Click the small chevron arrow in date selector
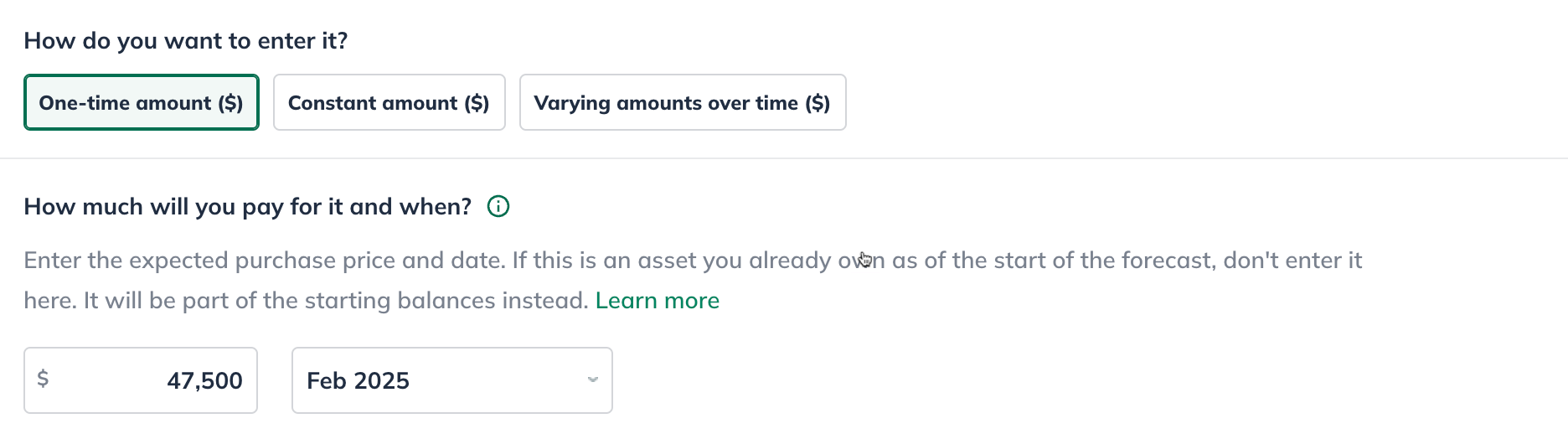Screen dimensions: 1568x439 coord(593,380)
